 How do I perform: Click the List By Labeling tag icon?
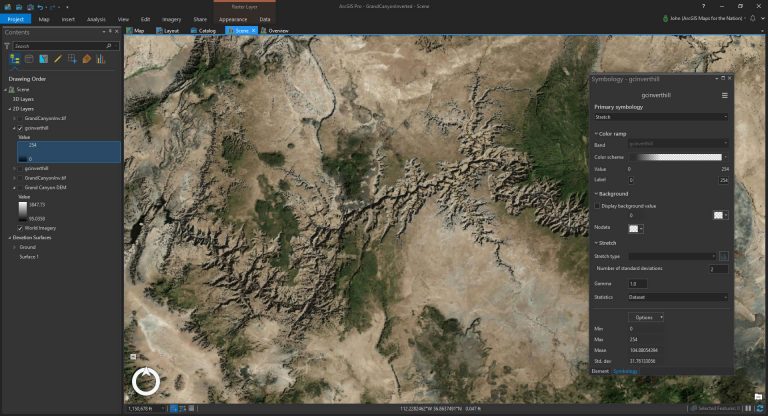pos(87,59)
